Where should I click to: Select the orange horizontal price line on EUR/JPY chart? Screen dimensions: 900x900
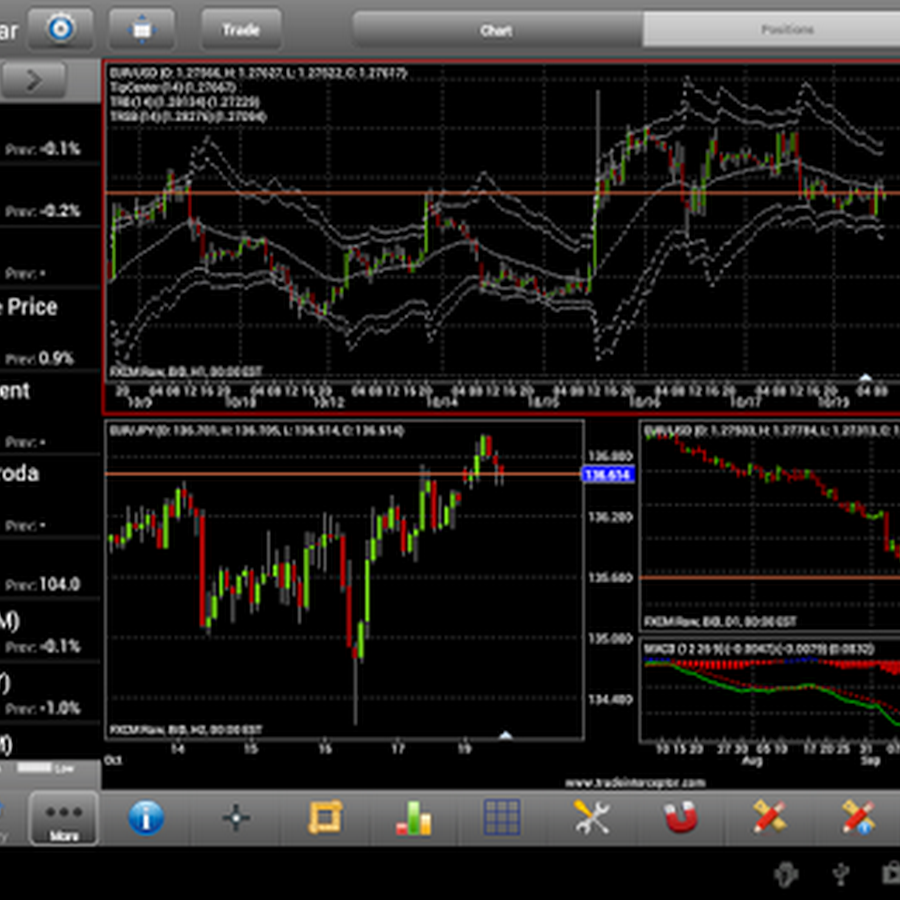(x=300, y=473)
